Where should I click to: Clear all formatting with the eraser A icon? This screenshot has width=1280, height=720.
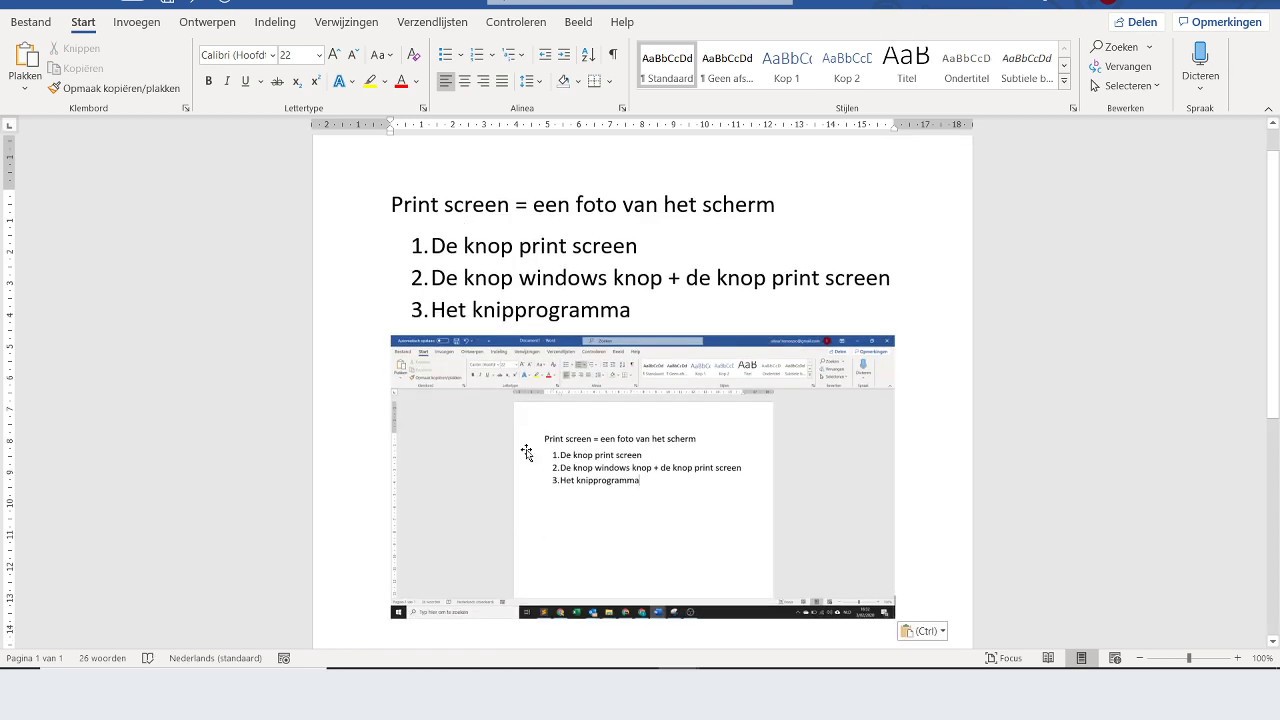(414, 55)
